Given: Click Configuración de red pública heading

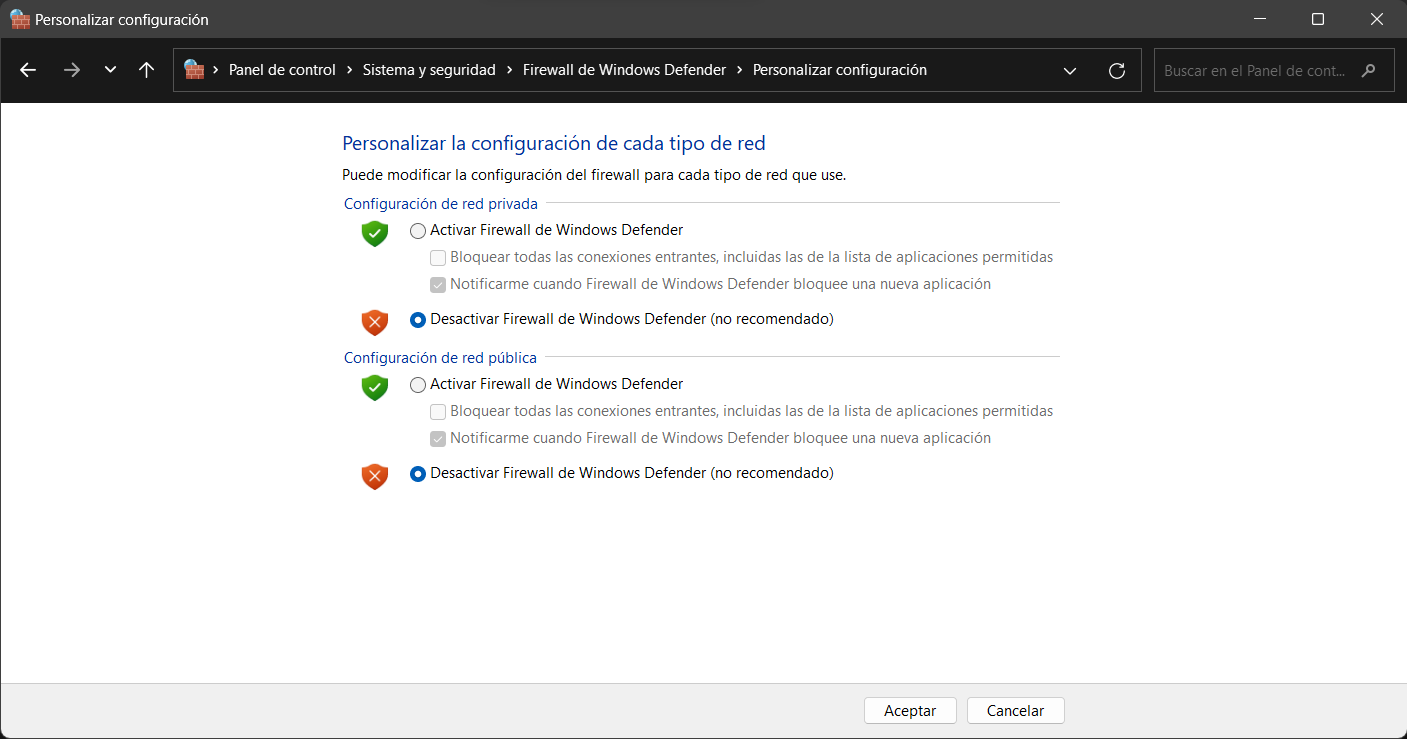Looking at the screenshot, I should click(440, 358).
